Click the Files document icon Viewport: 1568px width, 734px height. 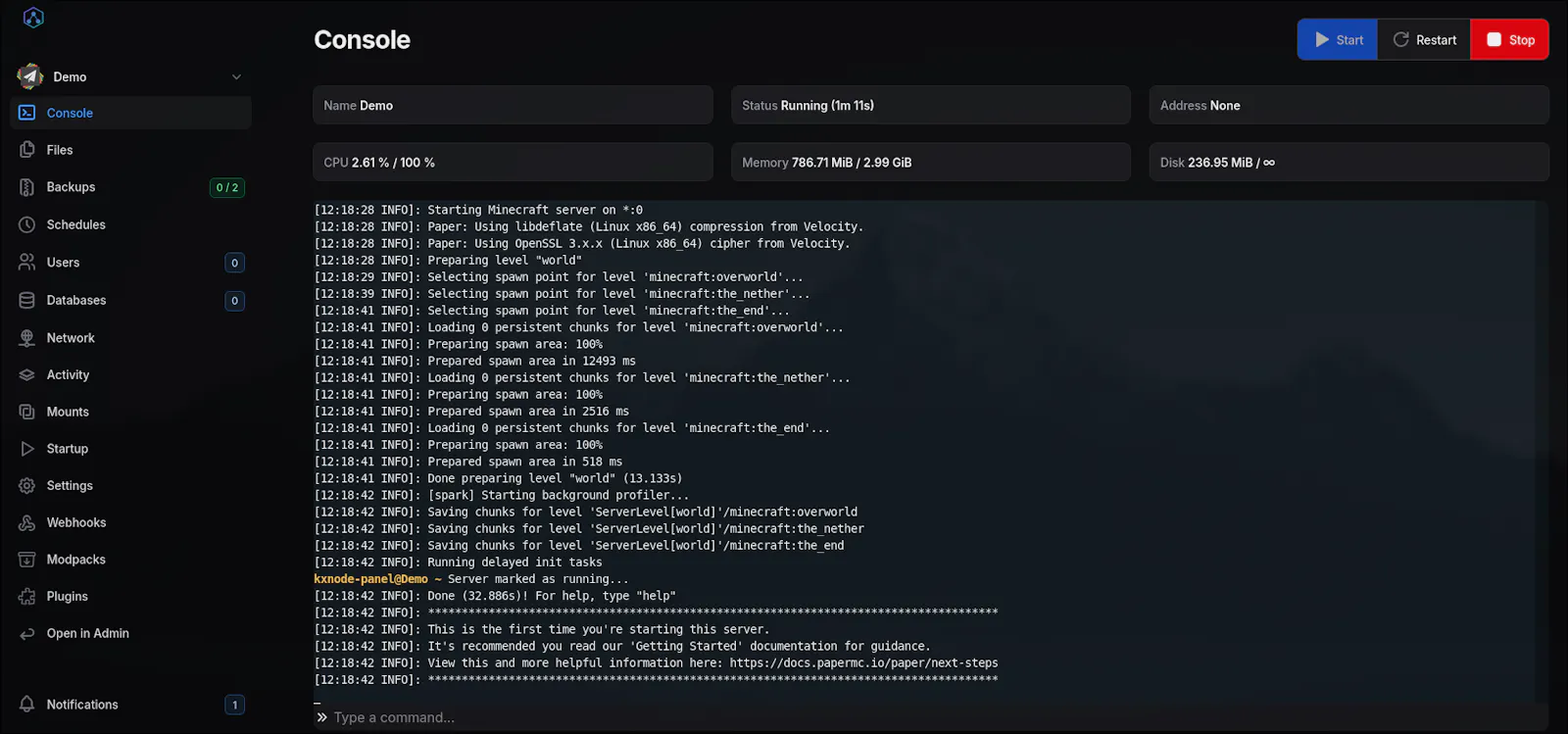click(27, 150)
